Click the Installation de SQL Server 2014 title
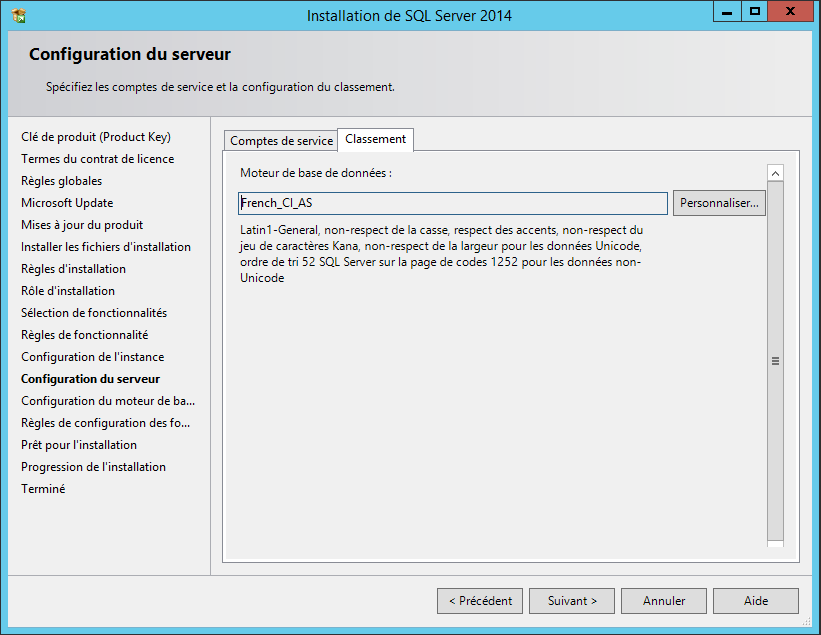Screen dimensions: 821x635 [409, 16]
